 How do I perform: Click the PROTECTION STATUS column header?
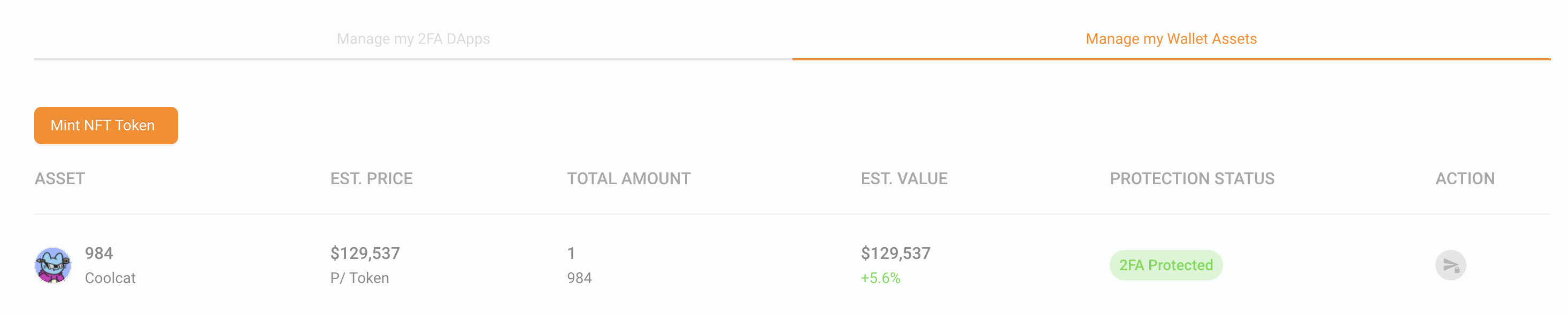click(1192, 178)
